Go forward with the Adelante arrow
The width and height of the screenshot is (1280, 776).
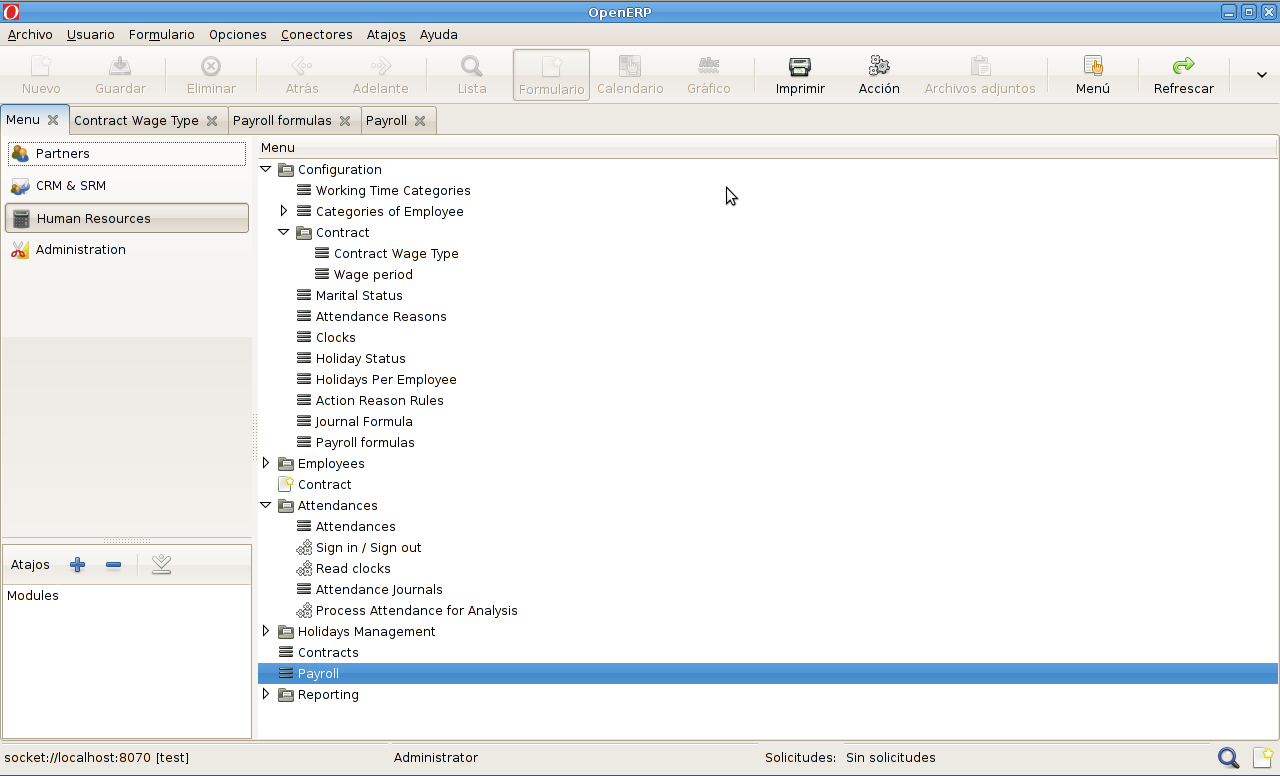coord(381,67)
